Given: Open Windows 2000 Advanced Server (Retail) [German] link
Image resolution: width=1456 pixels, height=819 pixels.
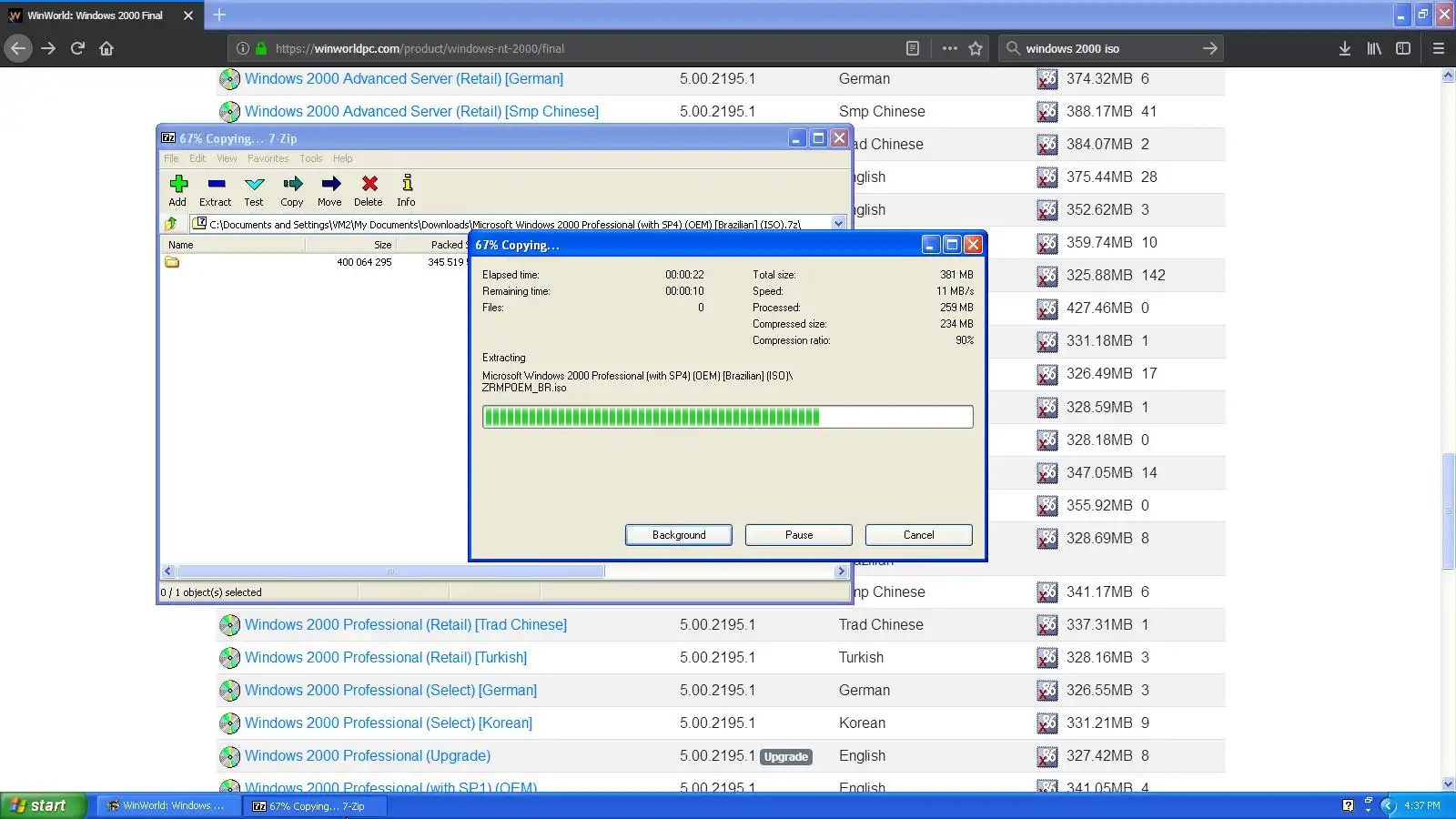Looking at the screenshot, I should (x=404, y=79).
